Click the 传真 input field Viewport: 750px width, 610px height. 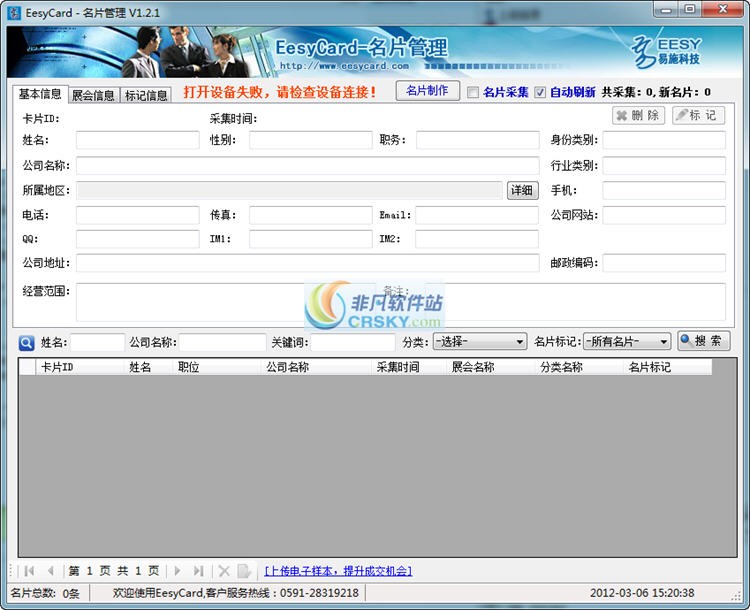311,215
